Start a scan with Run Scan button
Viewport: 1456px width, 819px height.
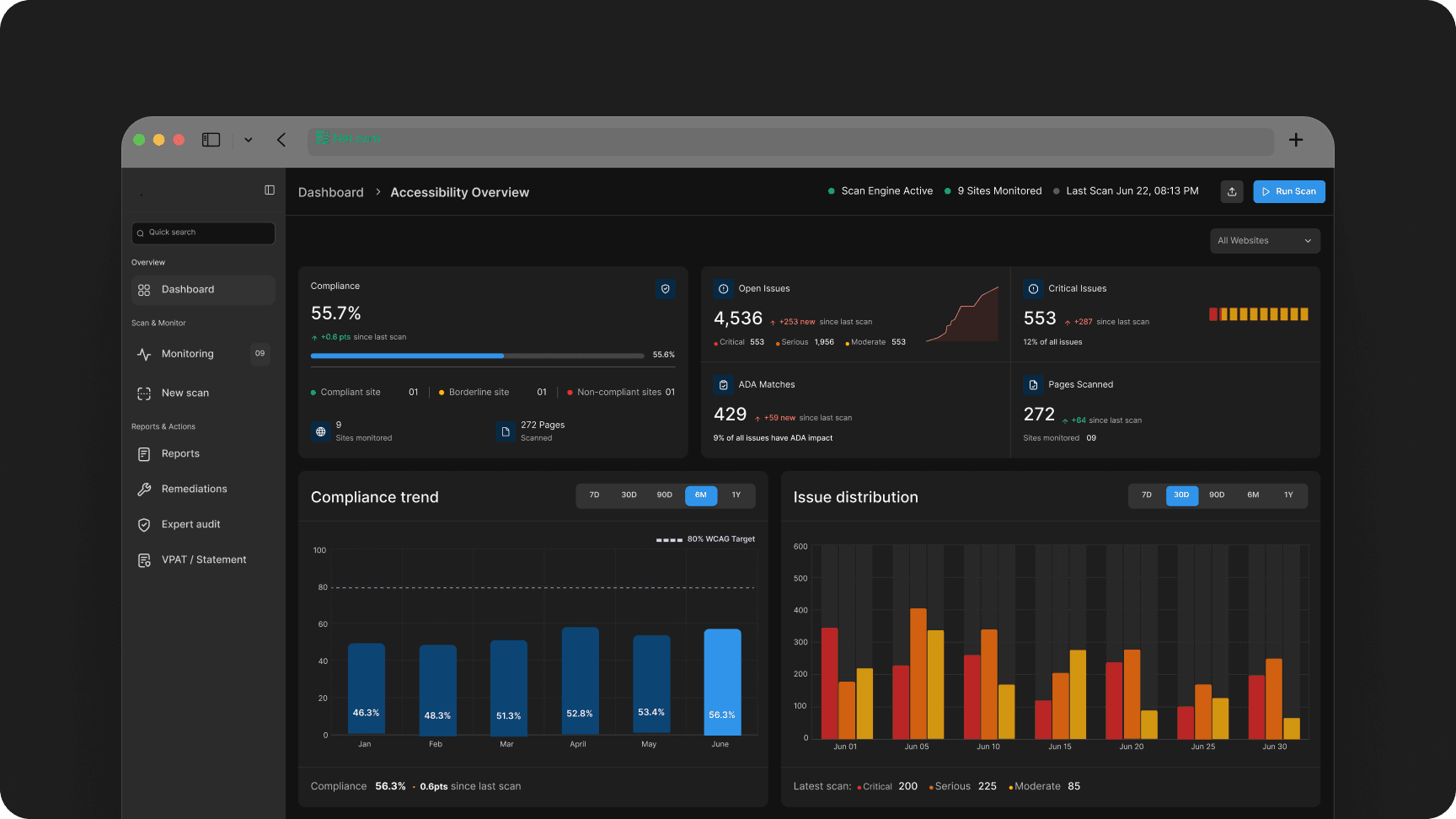coord(1289,192)
